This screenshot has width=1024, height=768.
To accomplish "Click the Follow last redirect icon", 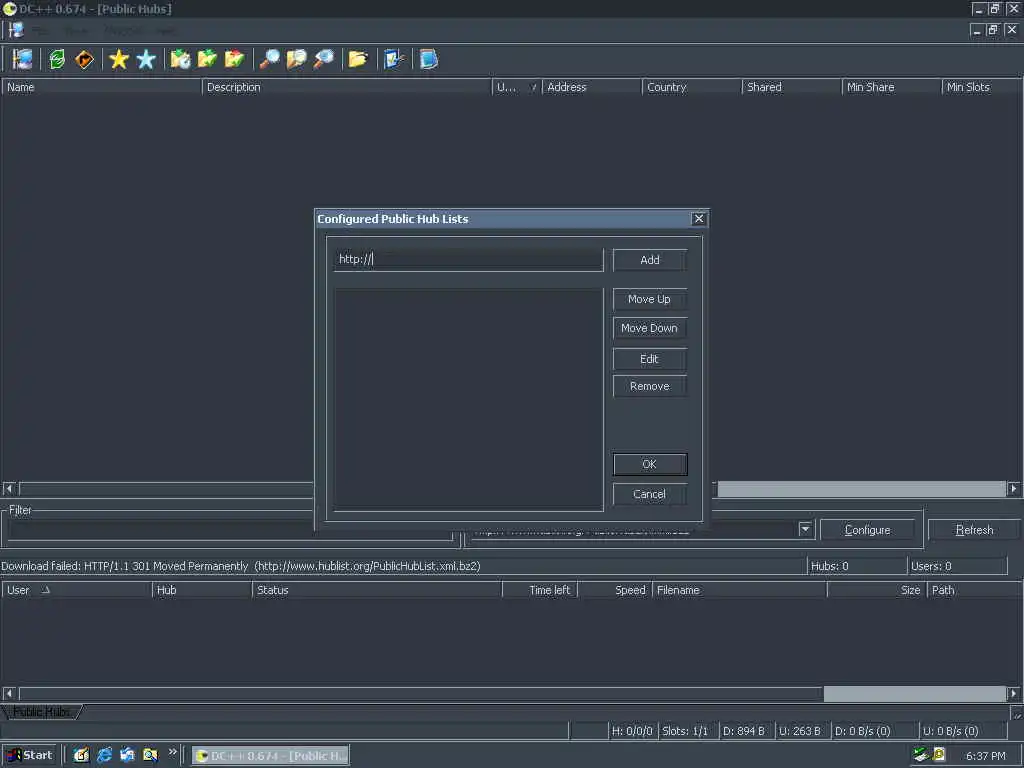I will click(84, 59).
